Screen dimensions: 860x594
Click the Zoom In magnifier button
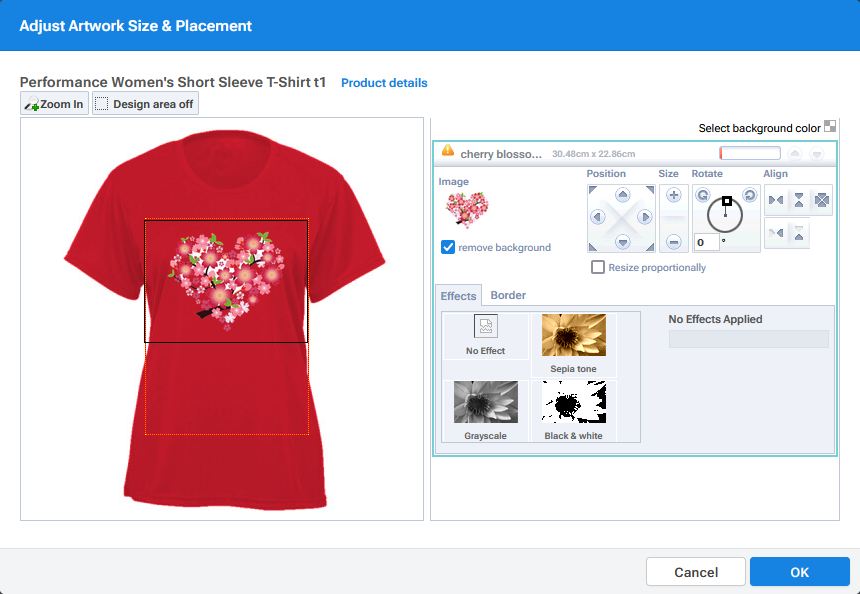(x=54, y=104)
